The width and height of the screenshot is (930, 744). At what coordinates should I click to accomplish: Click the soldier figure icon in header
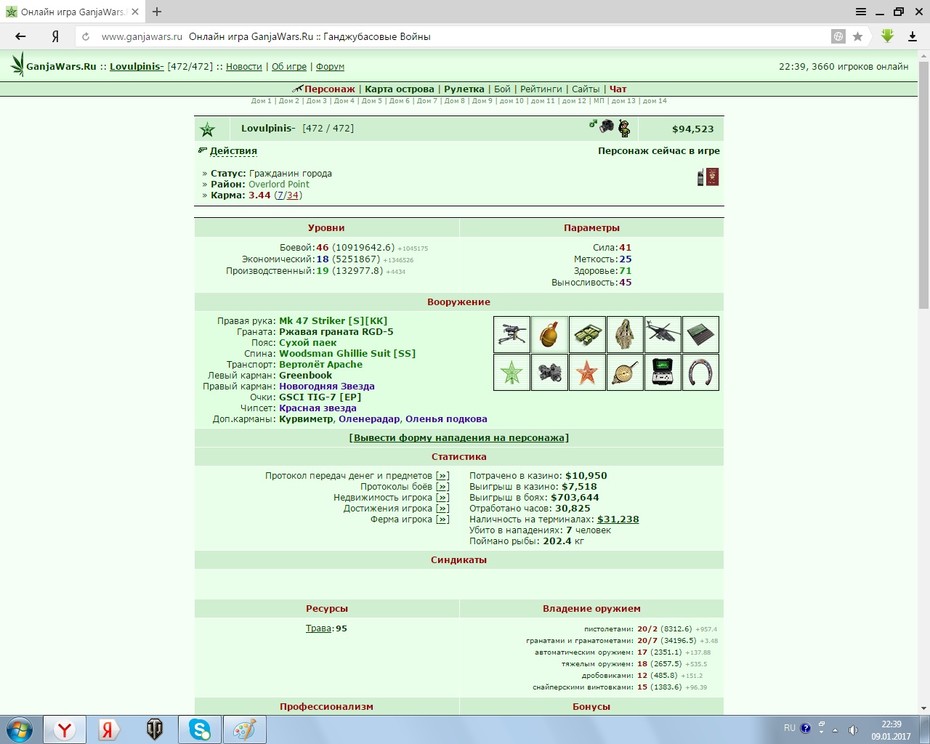pos(624,128)
